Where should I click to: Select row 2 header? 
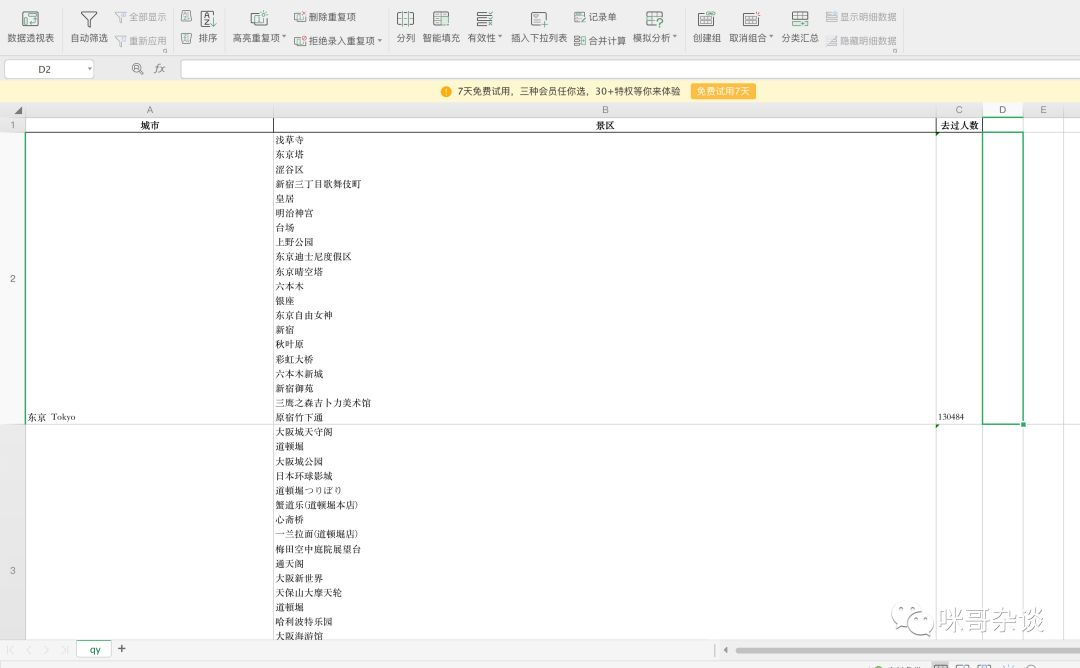point(12,278)
